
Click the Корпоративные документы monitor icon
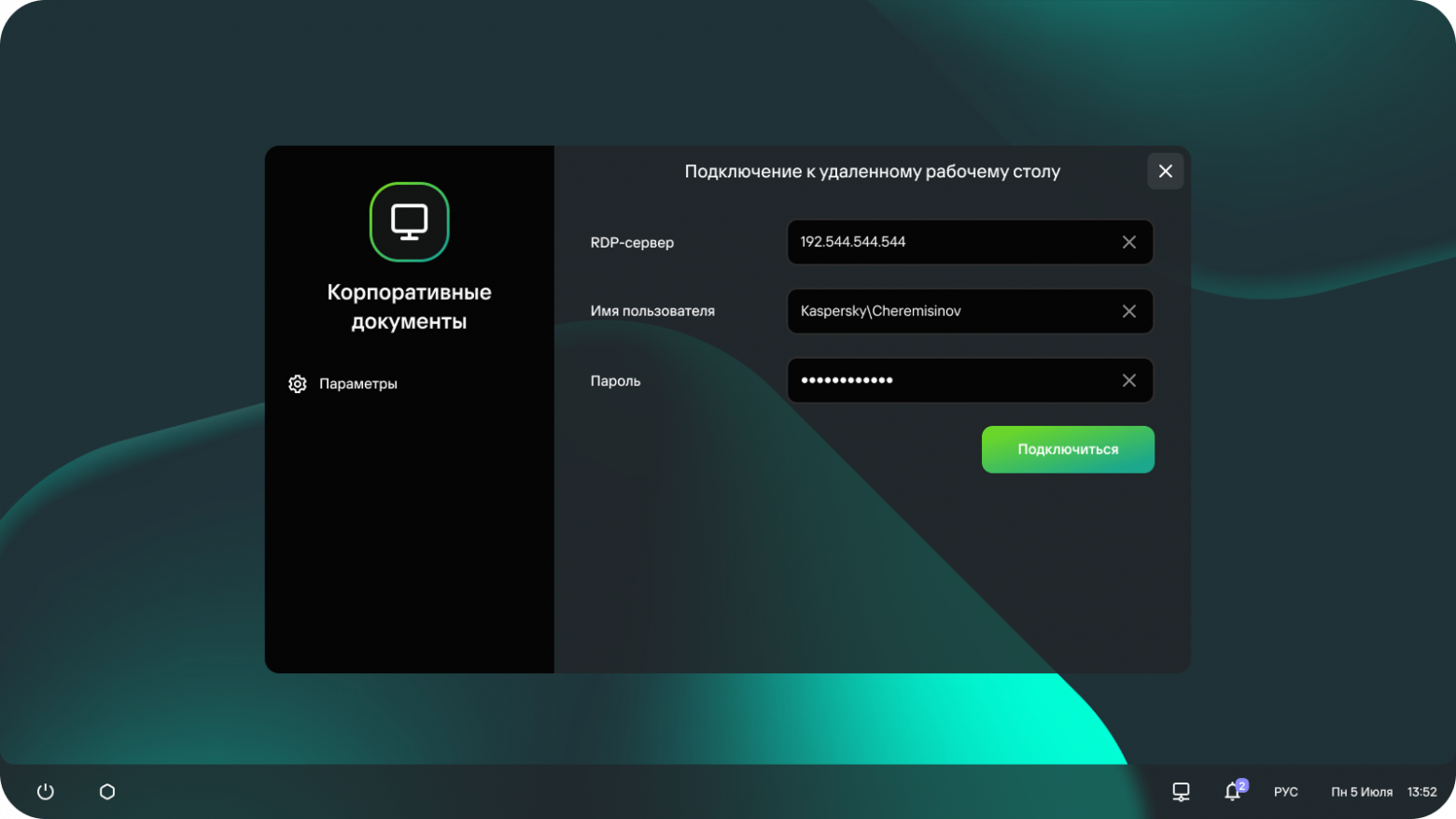pyautogui.click(x=410, y=222)
